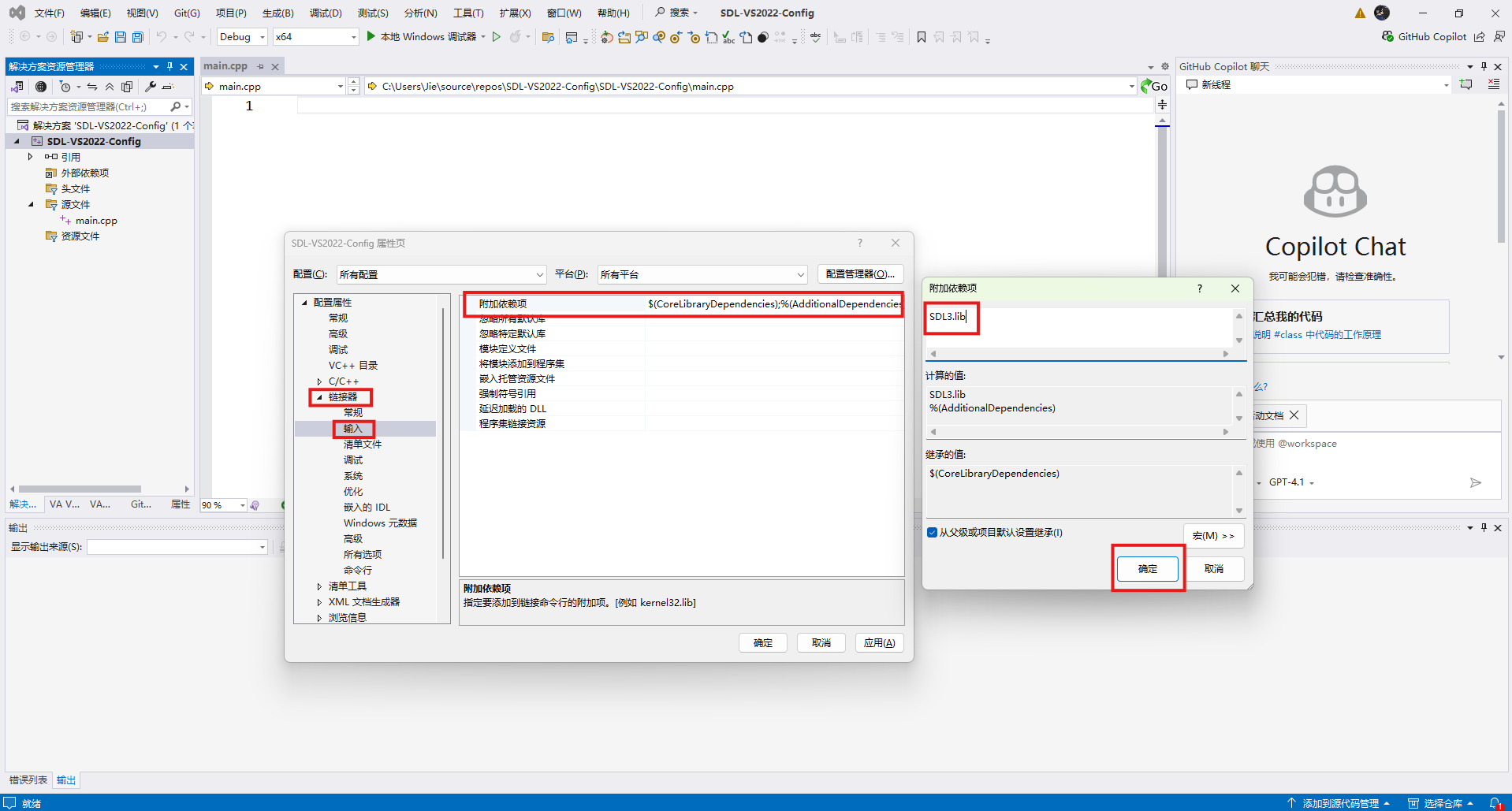1512x811 pixels.
Task: Click the Undo icon on the toolbar
Action: tap(162, 36)
